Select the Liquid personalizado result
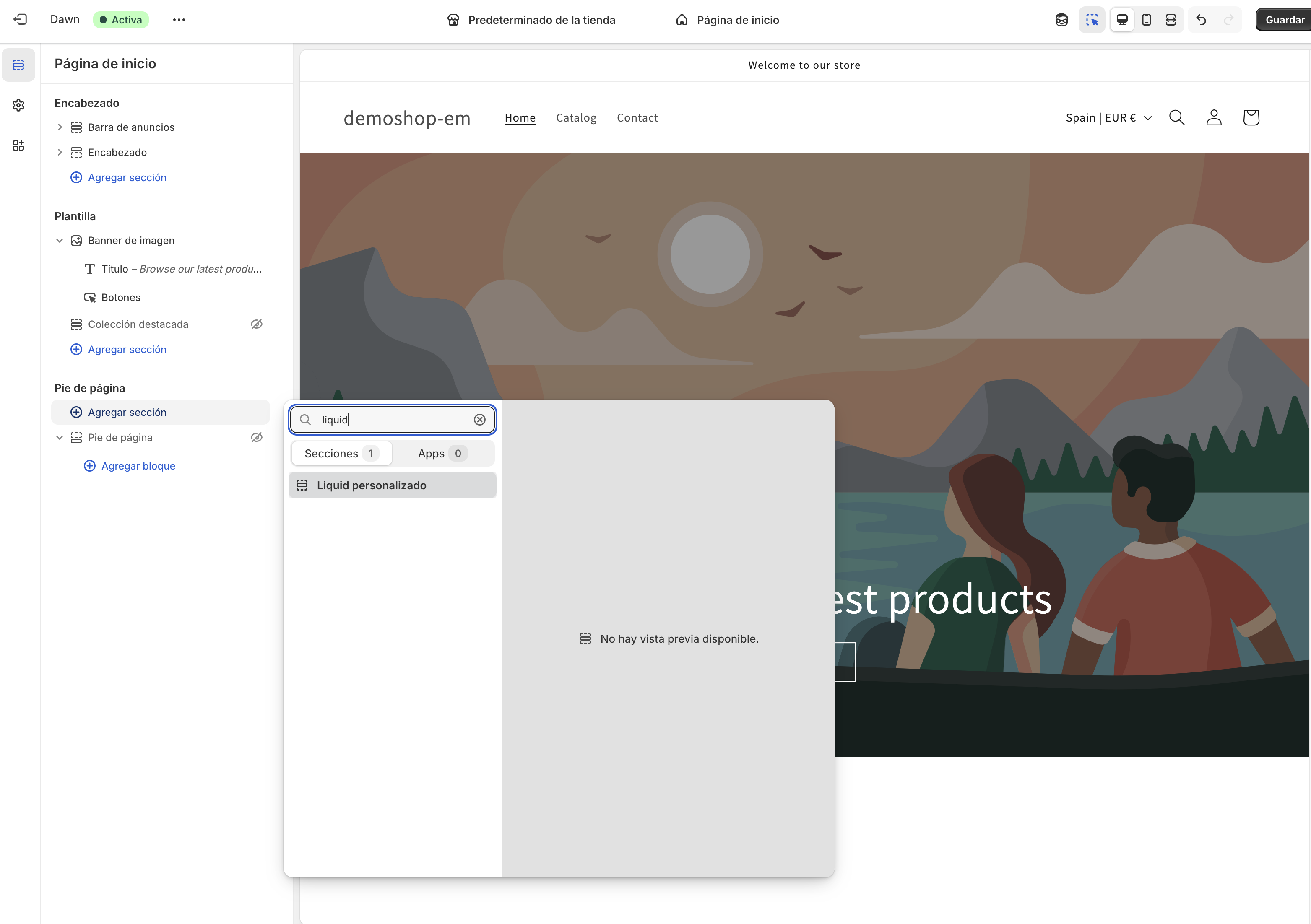This screenshot has width=1311, height=924. 392,485
